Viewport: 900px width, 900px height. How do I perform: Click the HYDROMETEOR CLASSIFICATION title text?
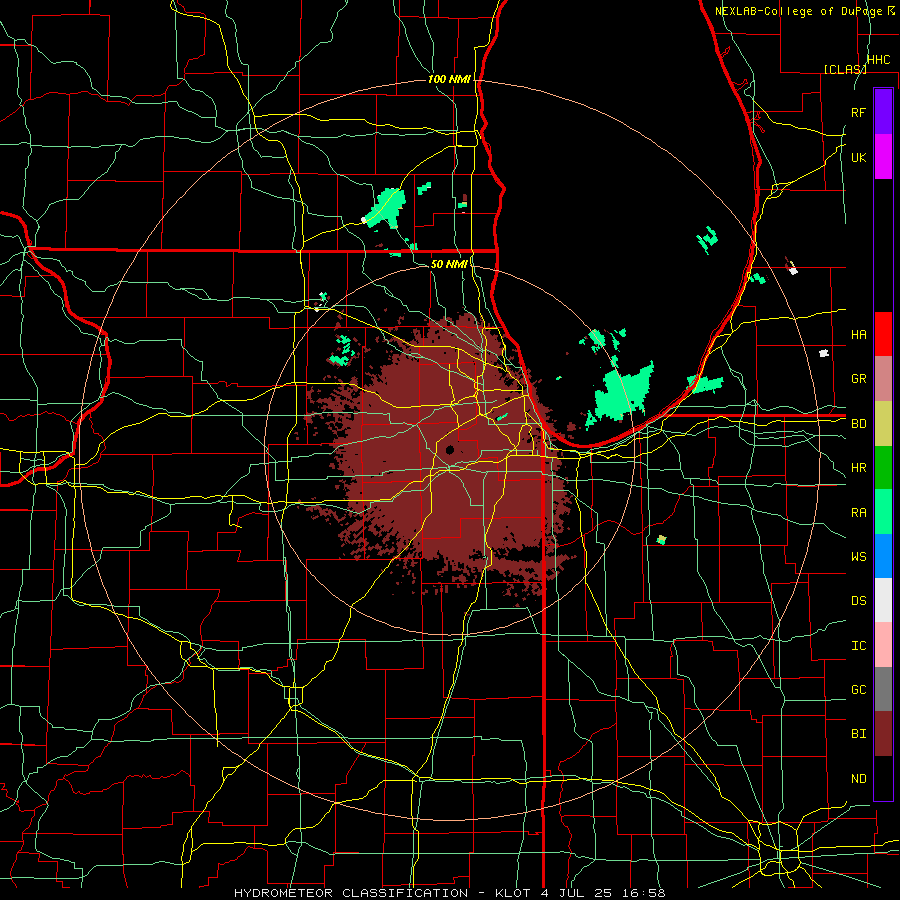(351, 893)
